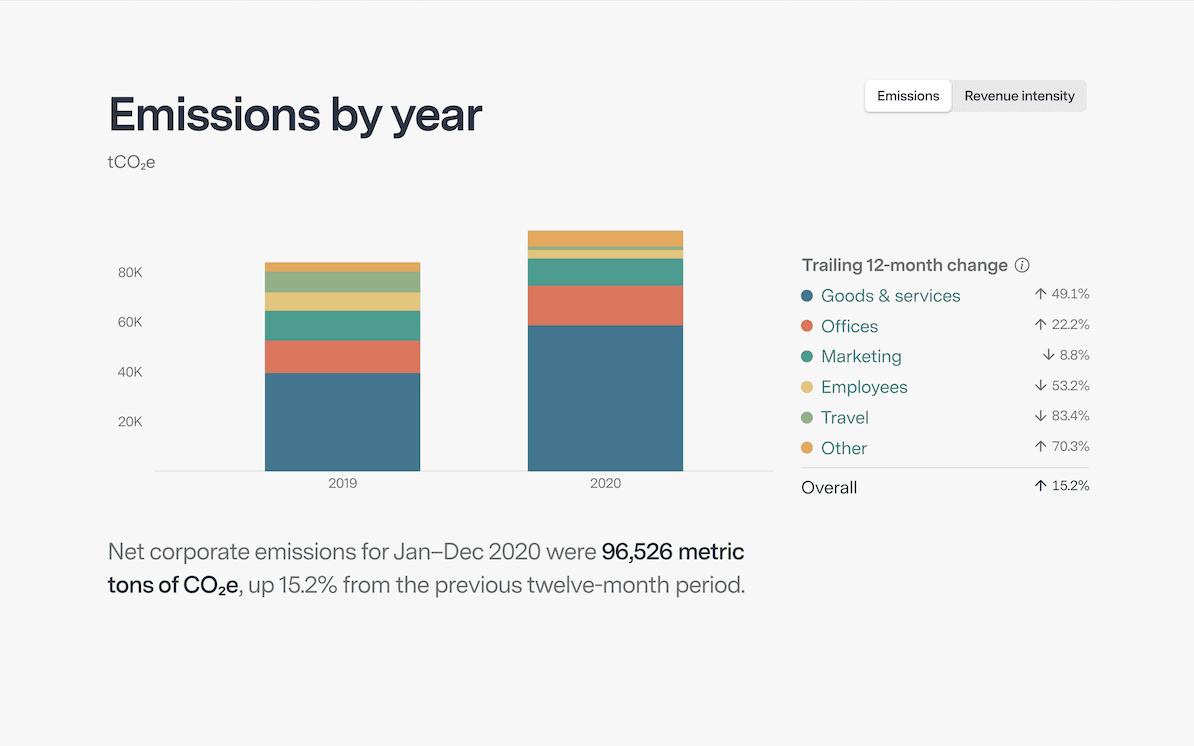Open the Offices category link
1194x746 pixels.
[849, 326]
